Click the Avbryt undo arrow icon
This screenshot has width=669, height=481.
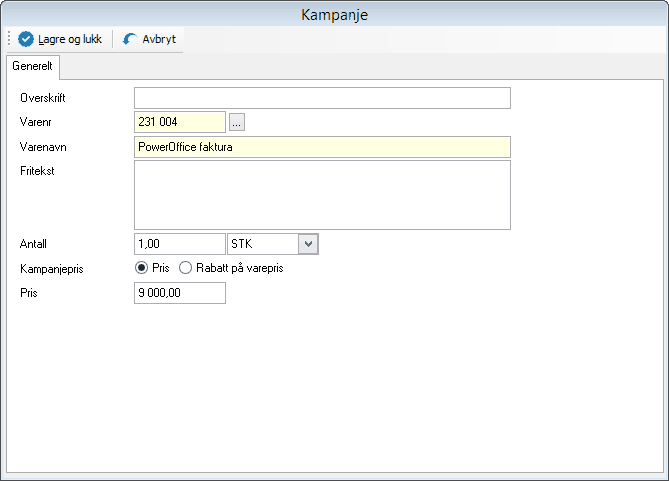pyautogui.click(x=130, y=39)
